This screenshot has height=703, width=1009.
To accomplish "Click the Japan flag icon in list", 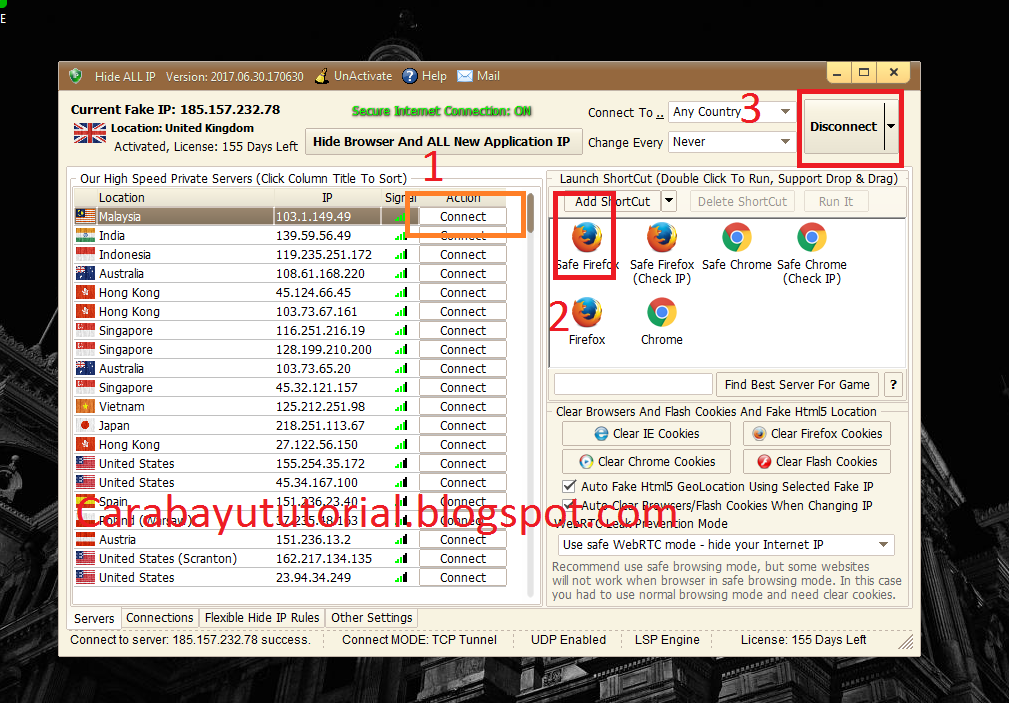I will pyautogui.click(x=85, y=426).
